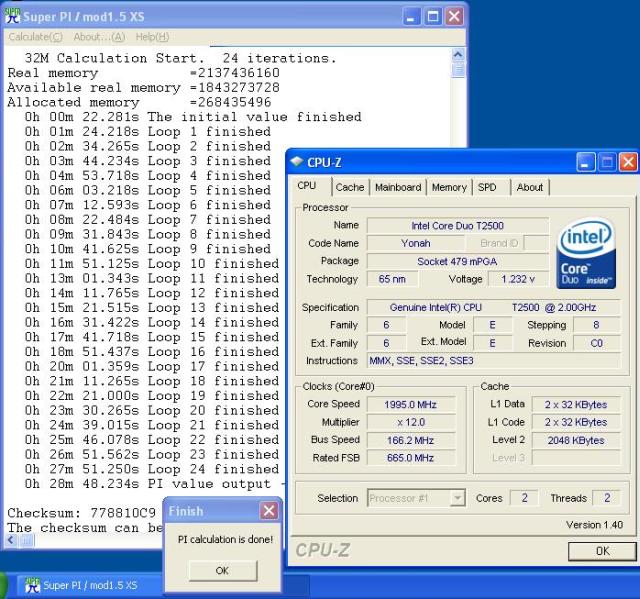Click the Checksum: 778810C9 line
The height and width of the screenshot is (599, 640).
pos(82,512)
